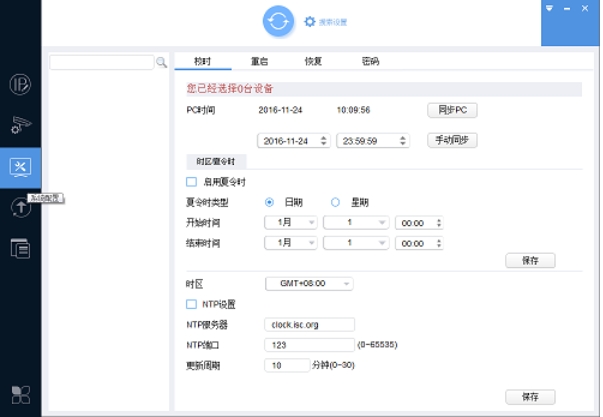Viewport: 603px width, 417px height.
Task: Open the GMT+08:00 timezone dropdown
Action: pos(309,284)
